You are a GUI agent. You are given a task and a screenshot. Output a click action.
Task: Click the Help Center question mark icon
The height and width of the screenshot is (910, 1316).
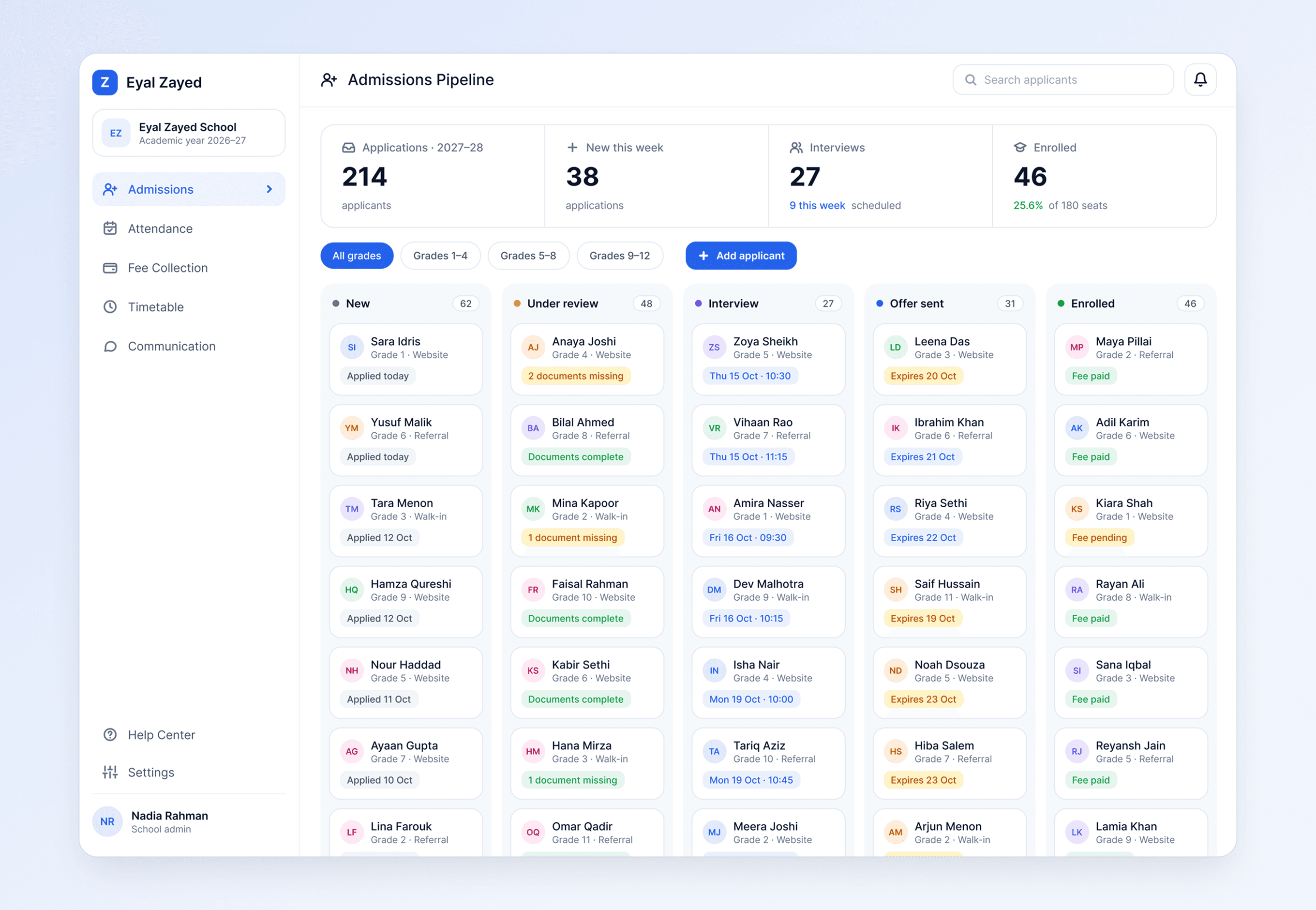click(x=110, y=735)
